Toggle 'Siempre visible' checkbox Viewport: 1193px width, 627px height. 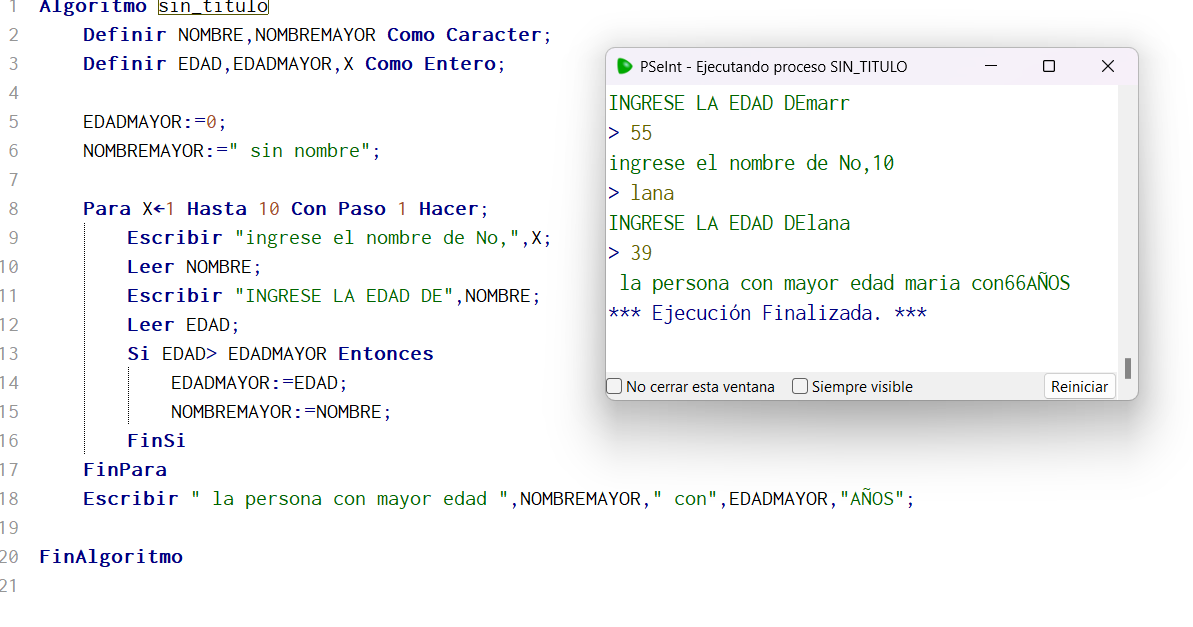(x=800, y=387)
